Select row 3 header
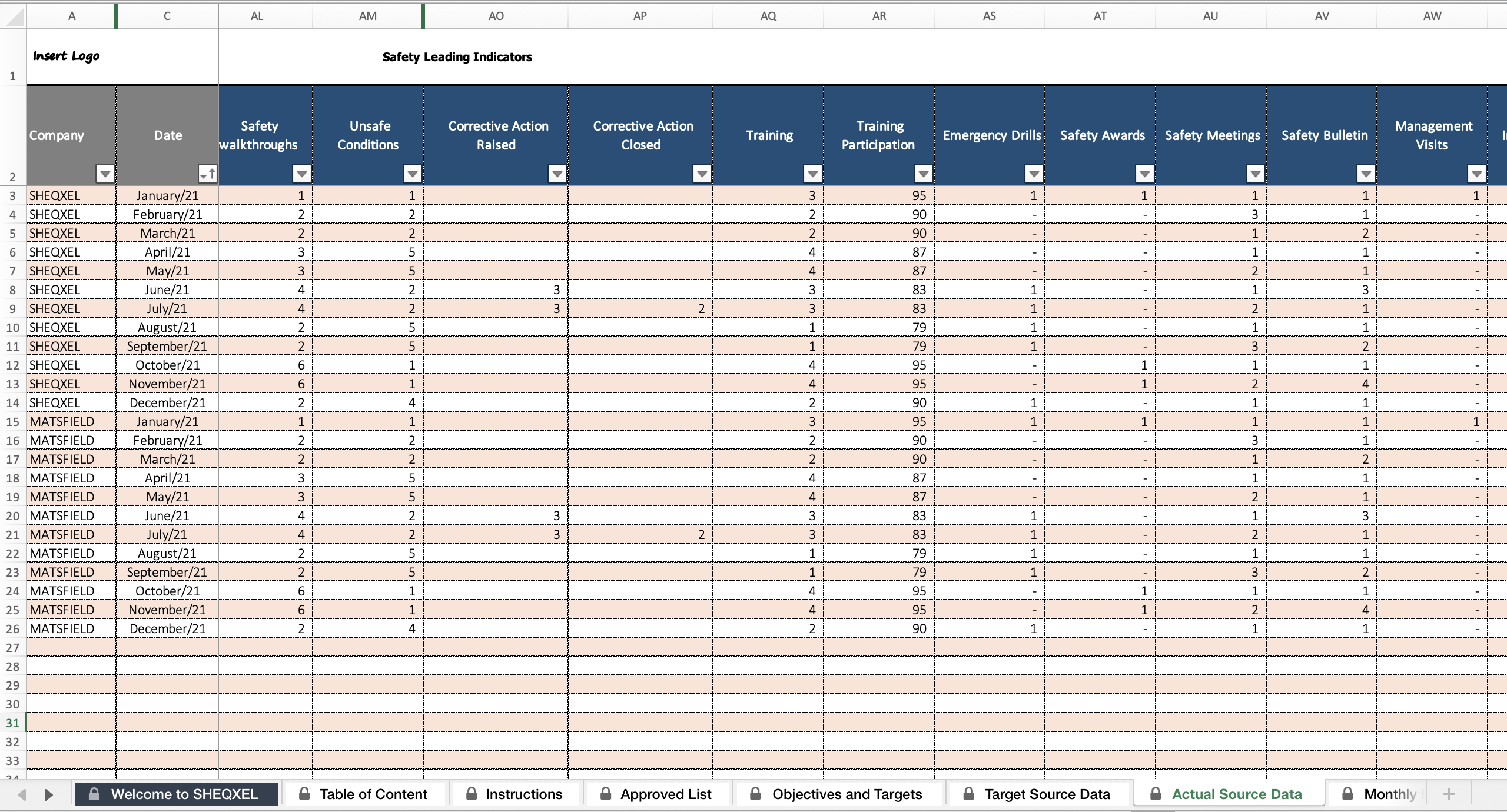 [x=13, y=195]
